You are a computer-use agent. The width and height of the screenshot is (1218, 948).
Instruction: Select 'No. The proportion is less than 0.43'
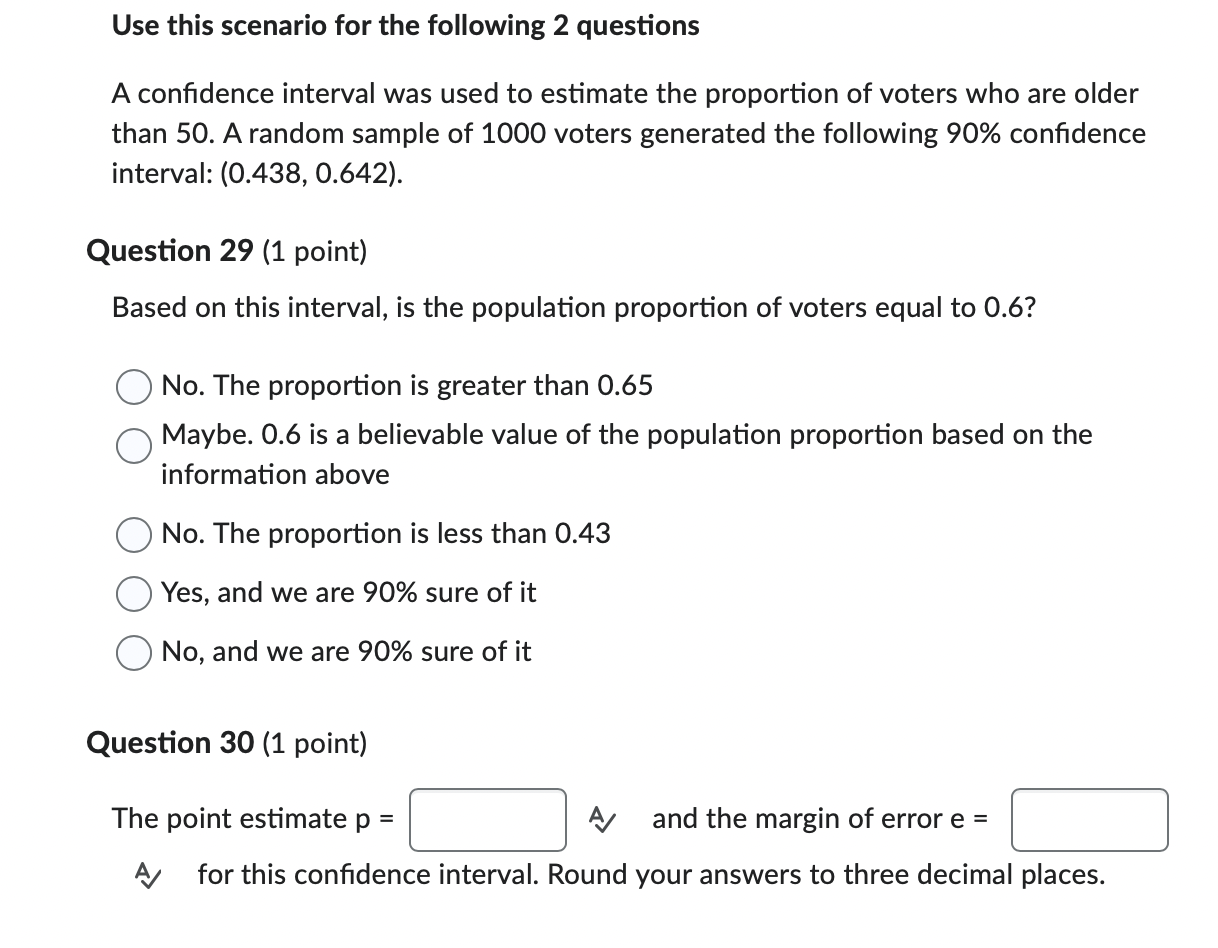pos(132,534)
